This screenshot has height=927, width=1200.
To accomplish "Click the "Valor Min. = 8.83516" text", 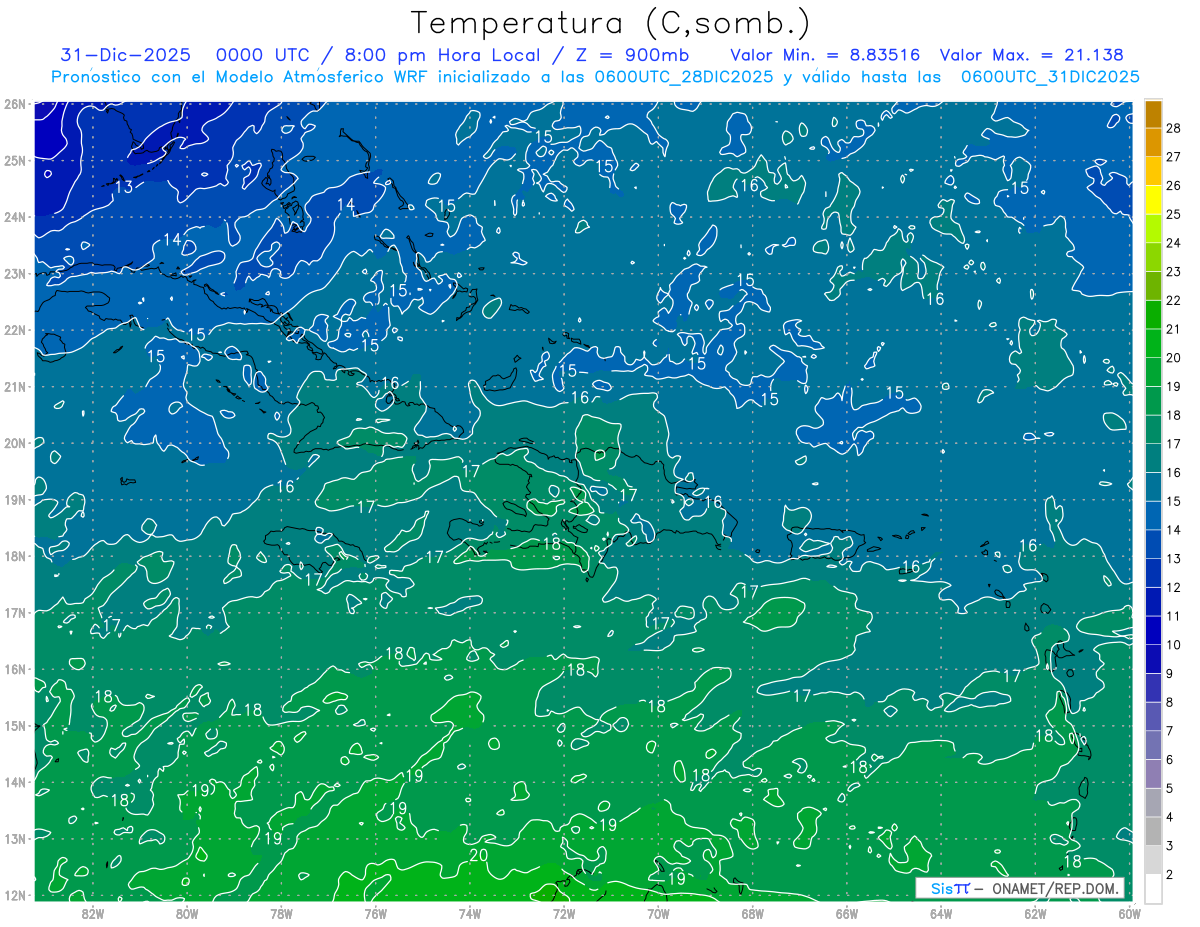I will pyautogui.click(x=825, y=55).
